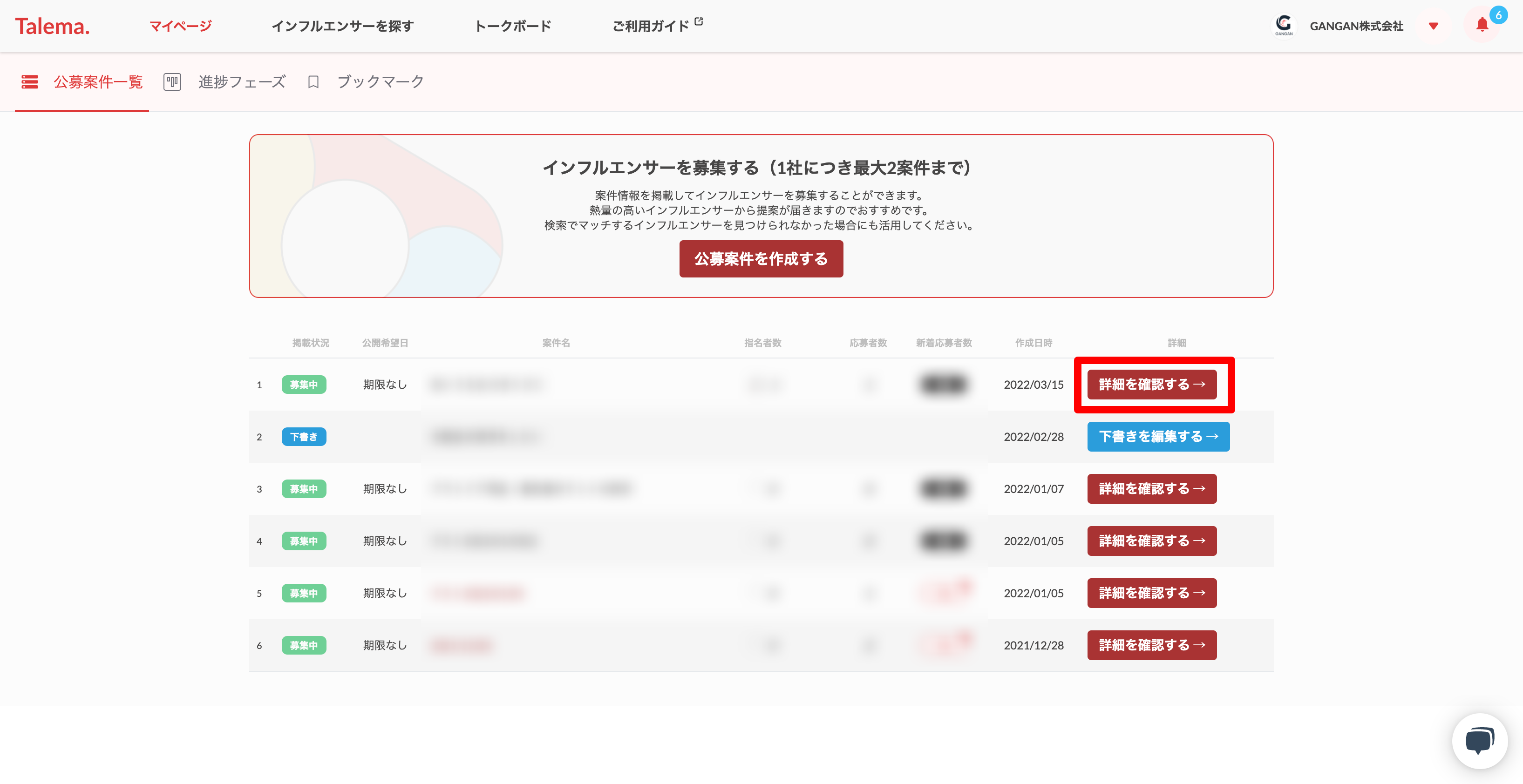Click 詳細を確認する for the 2021/12/28 row

tap(1151, 645)
